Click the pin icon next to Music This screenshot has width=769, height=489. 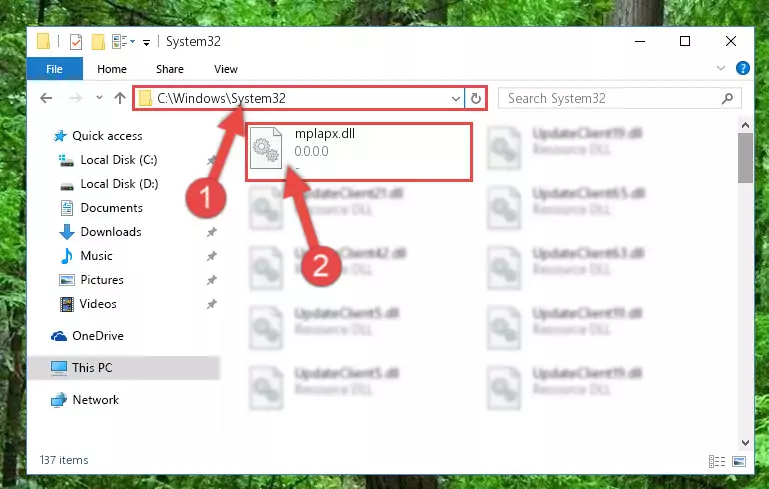(211, 256)
